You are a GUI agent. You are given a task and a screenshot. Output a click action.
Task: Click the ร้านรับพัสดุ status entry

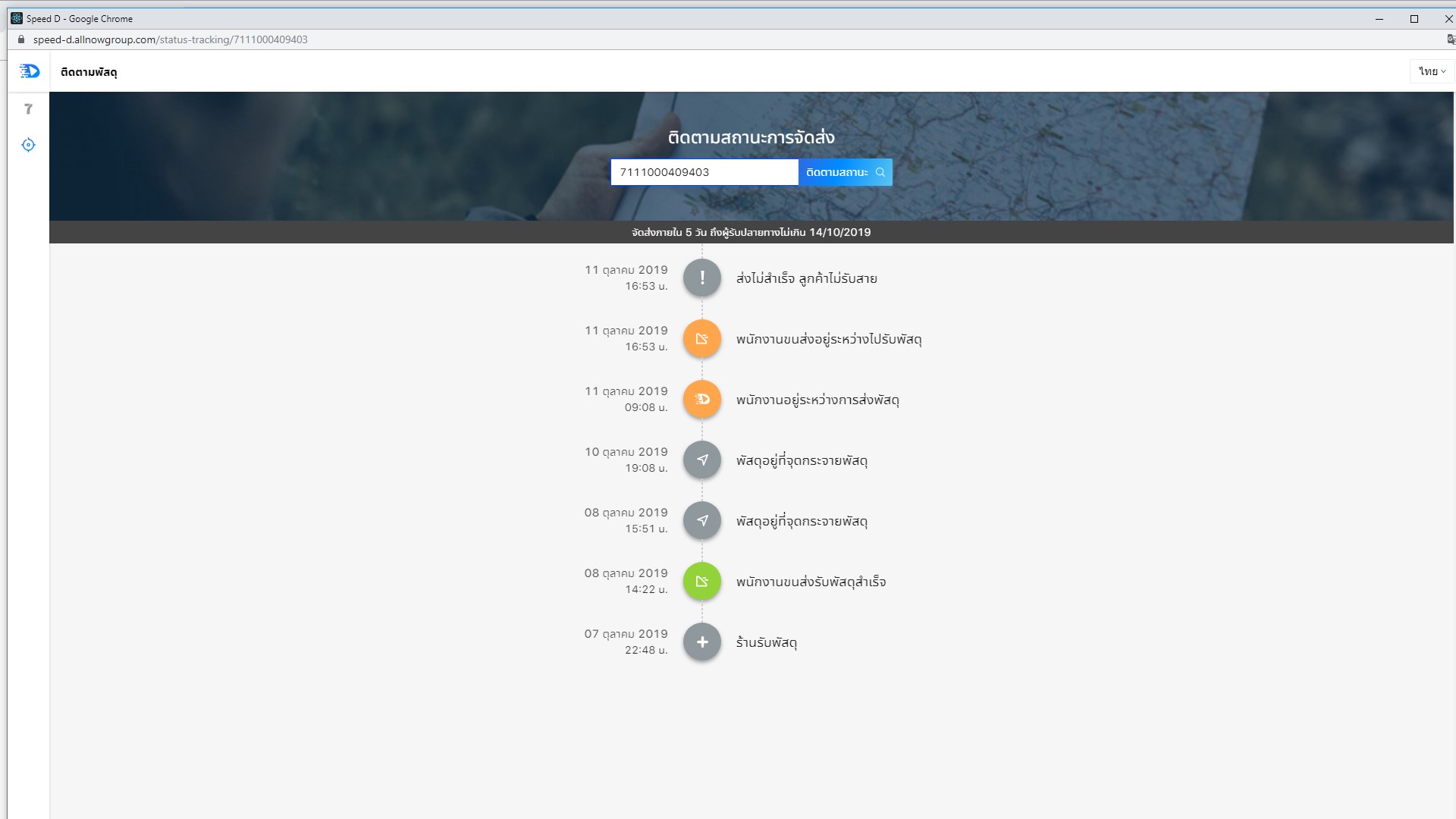tap(766, 642)
